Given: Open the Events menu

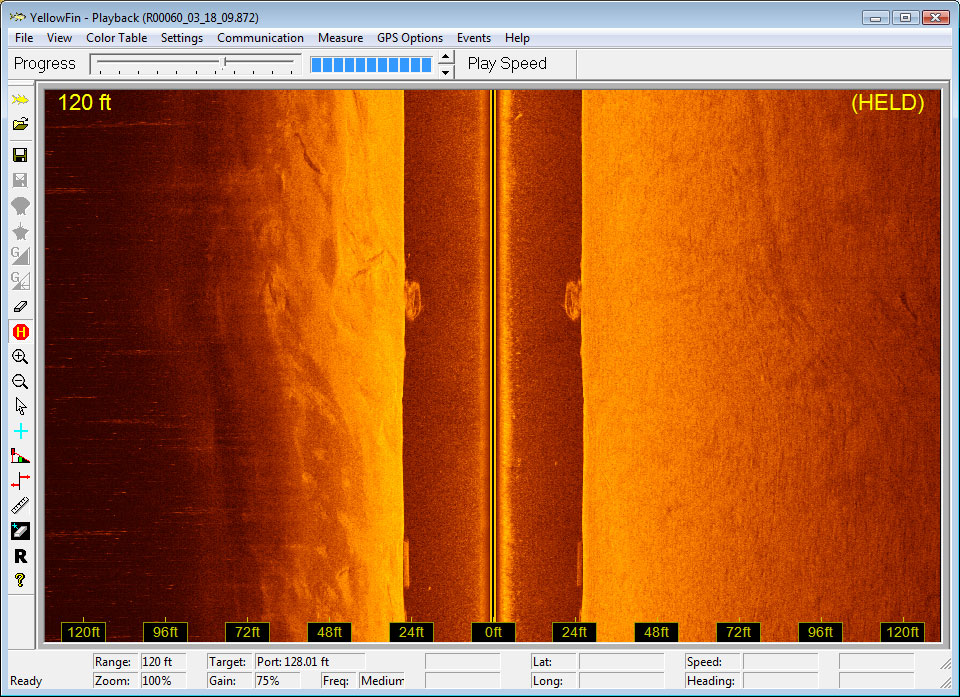Looking at the screenshot, I should coord(473,38).
